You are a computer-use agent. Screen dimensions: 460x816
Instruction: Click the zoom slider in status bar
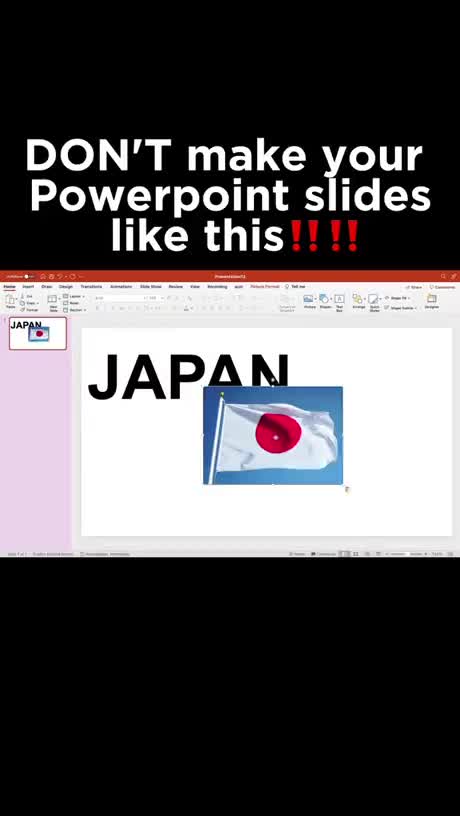point(406,554)
